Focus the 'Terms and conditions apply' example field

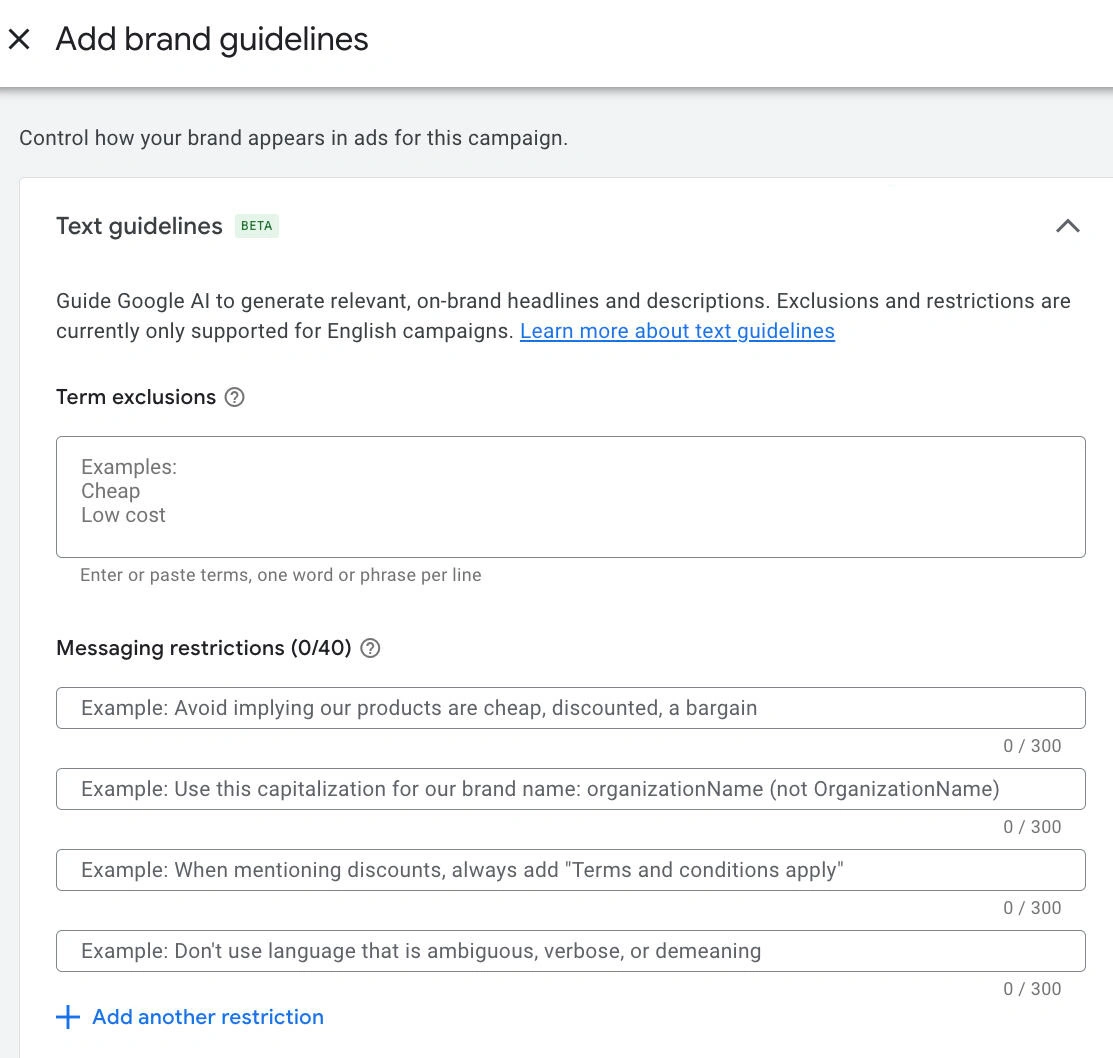[570, 870]
